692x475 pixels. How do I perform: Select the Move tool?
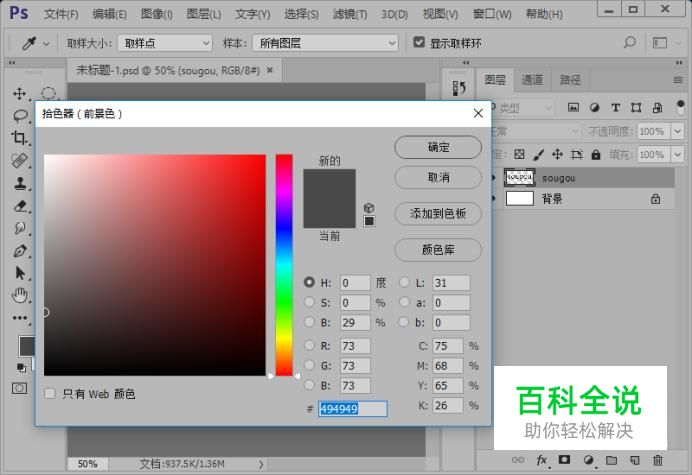coord(19,94)
